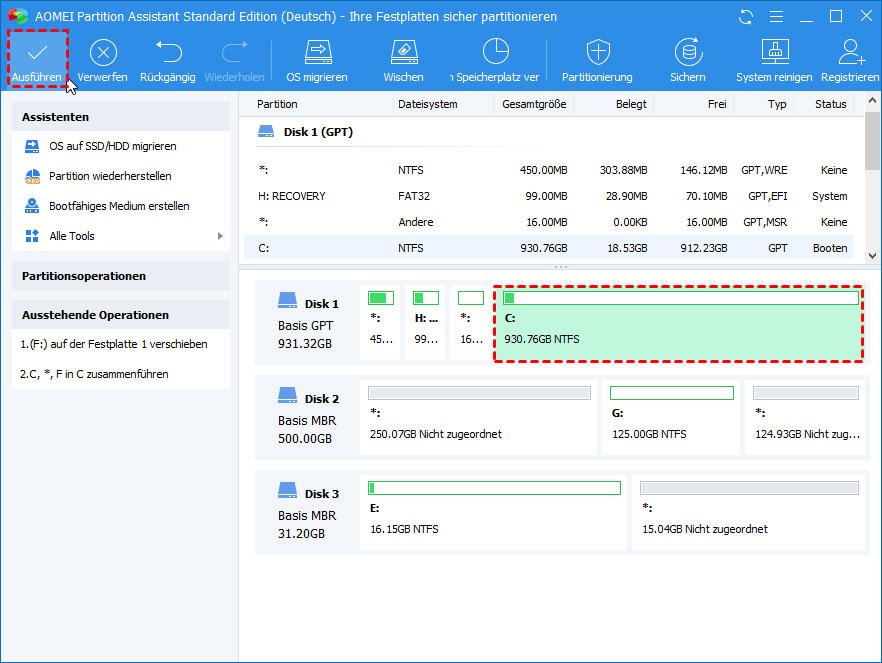Screen dimensions: 882x663
Task: Open Partition wiederherstellen wizard
Action: [110, 176]
